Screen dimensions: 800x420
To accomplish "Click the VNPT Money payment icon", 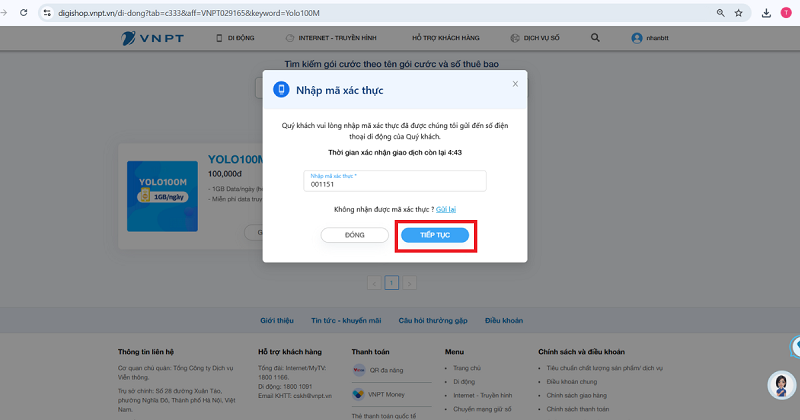I will (359, 394).
